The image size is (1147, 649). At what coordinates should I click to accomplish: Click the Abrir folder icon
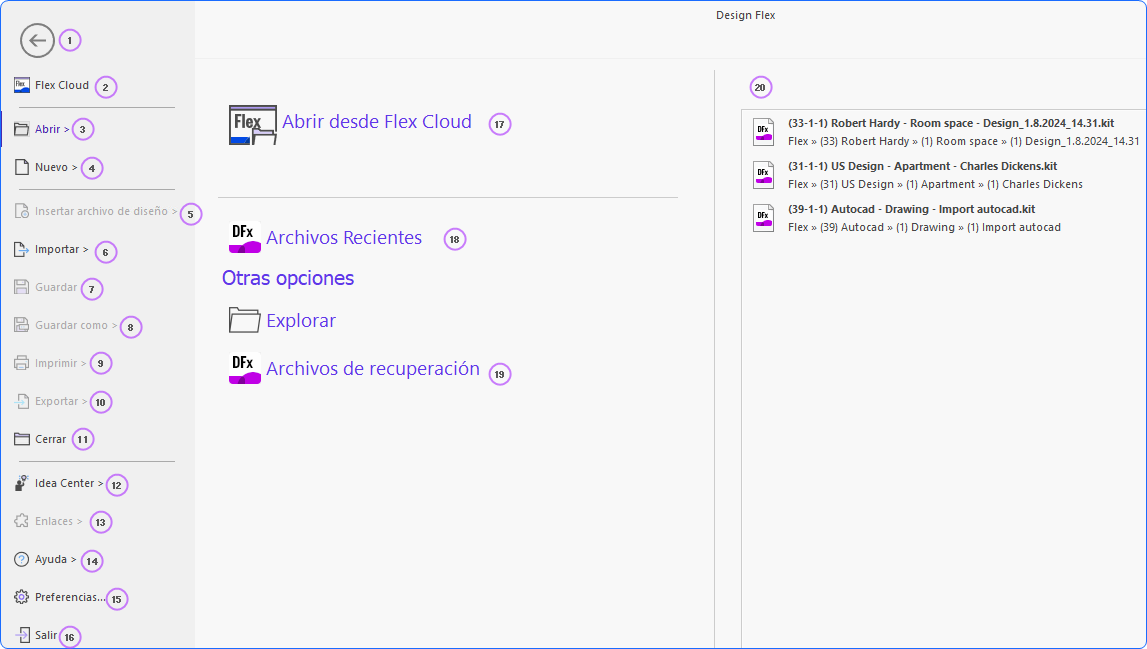pyautogui.click(x=22, y=129)
